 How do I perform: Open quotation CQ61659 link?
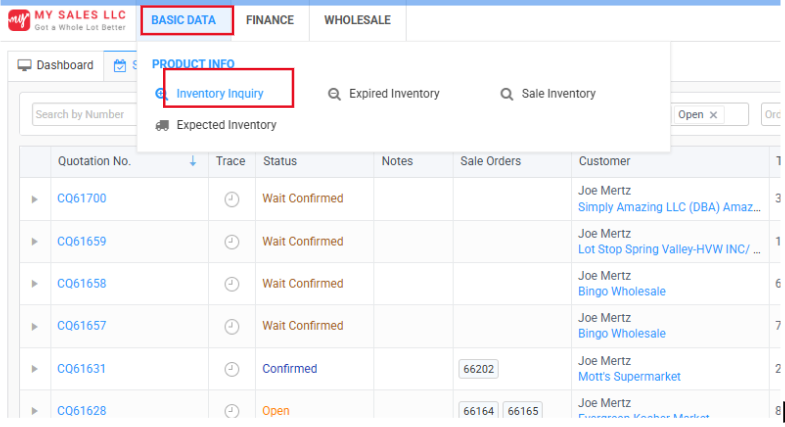point(81,242)
